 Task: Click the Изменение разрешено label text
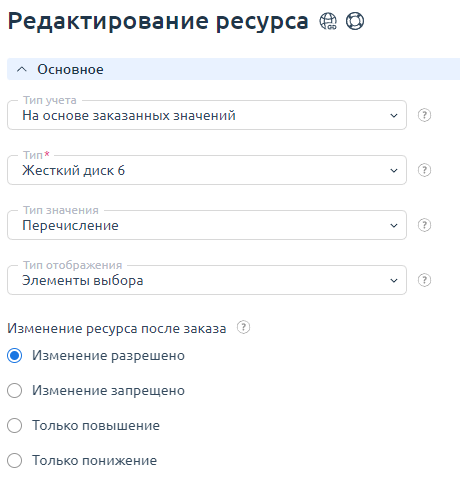pos(108,356)
